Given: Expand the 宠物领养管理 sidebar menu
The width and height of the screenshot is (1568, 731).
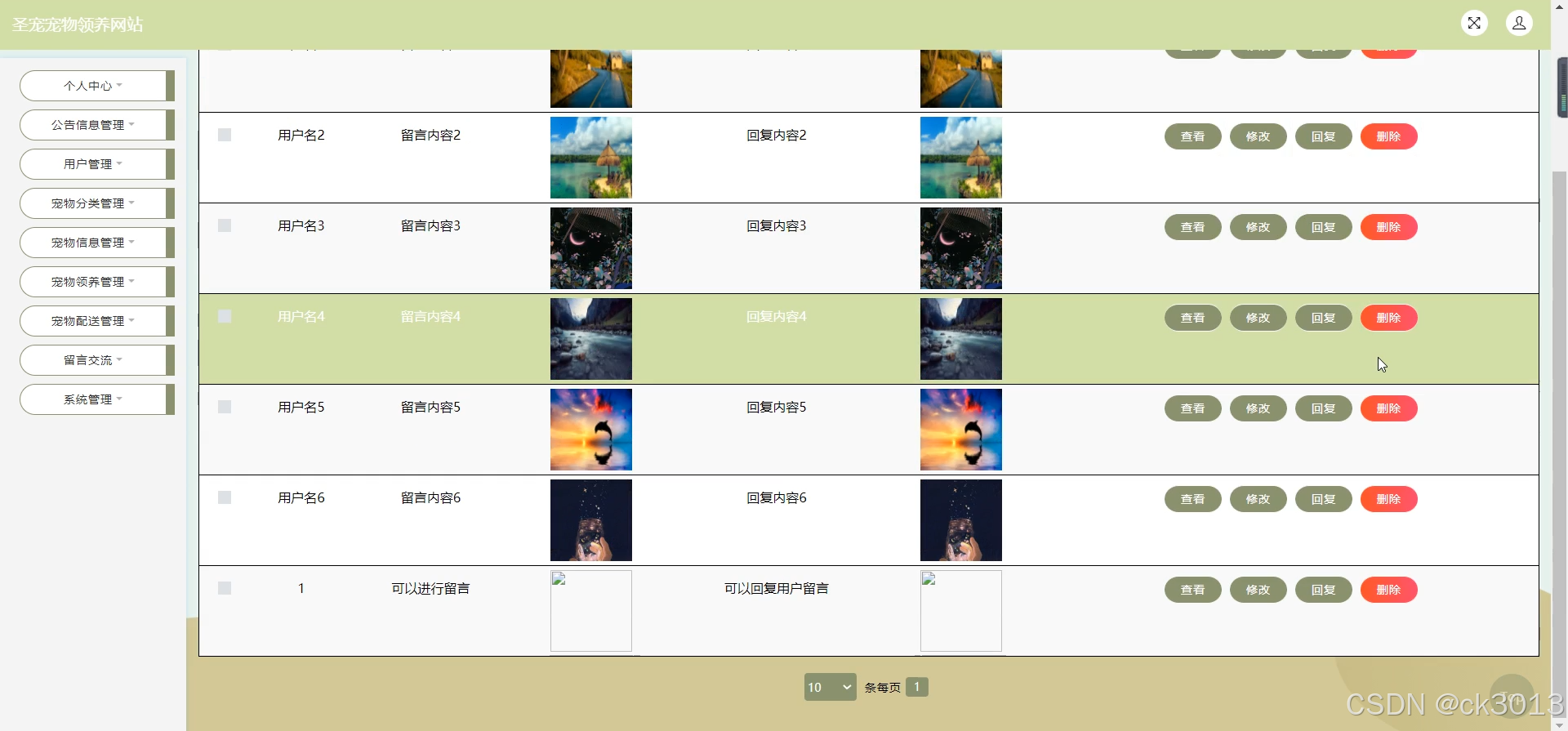Looking at the screenshot, I should (96, 282).
